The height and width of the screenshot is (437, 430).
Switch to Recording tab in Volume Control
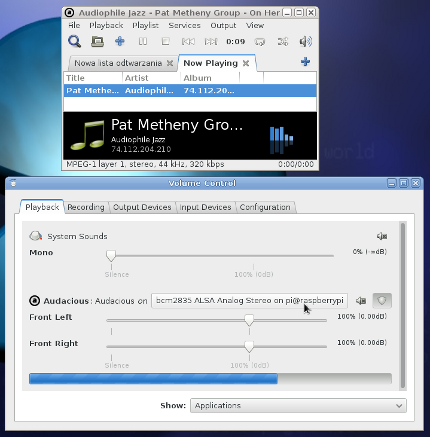[x=86, y=207]
